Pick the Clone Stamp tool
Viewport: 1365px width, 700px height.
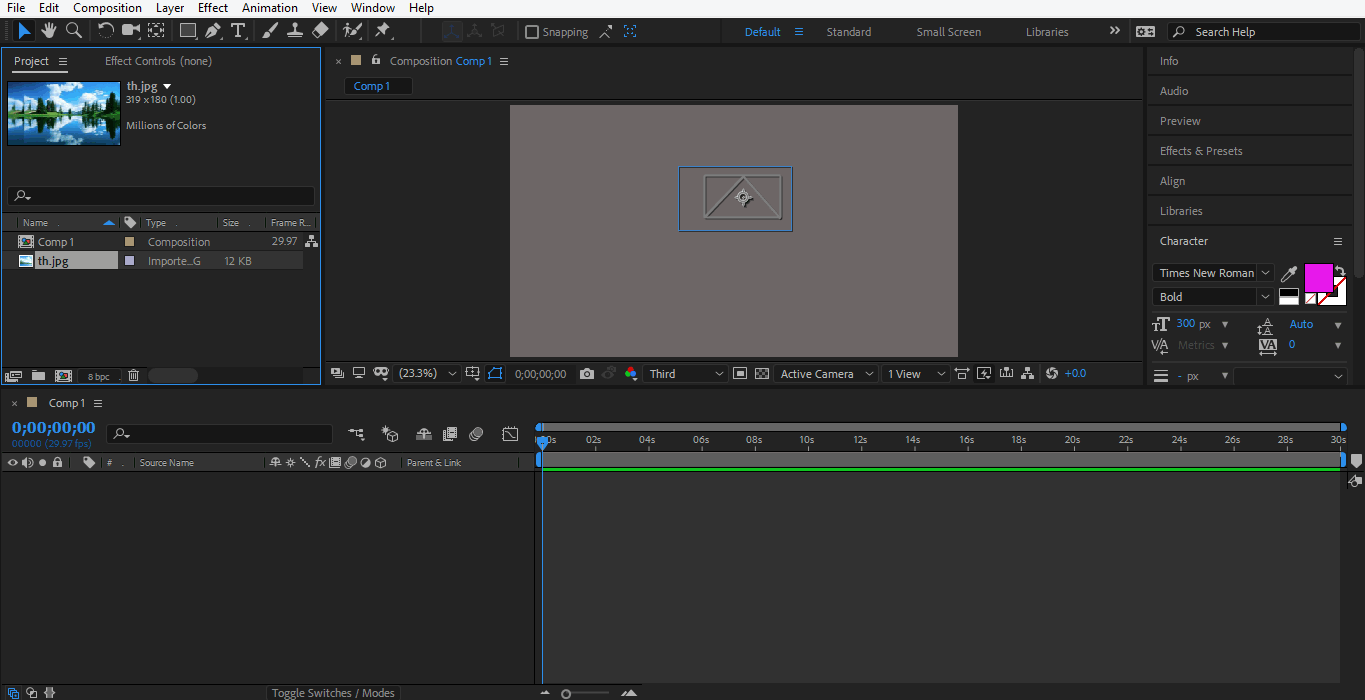pyautogui.click(x=295, y=31)
